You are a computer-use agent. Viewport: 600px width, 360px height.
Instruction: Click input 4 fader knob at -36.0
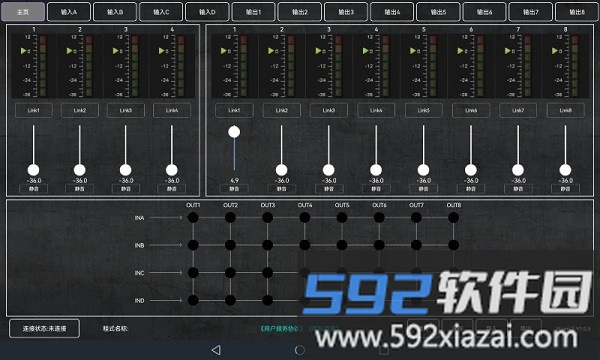(x=172, y=170)
